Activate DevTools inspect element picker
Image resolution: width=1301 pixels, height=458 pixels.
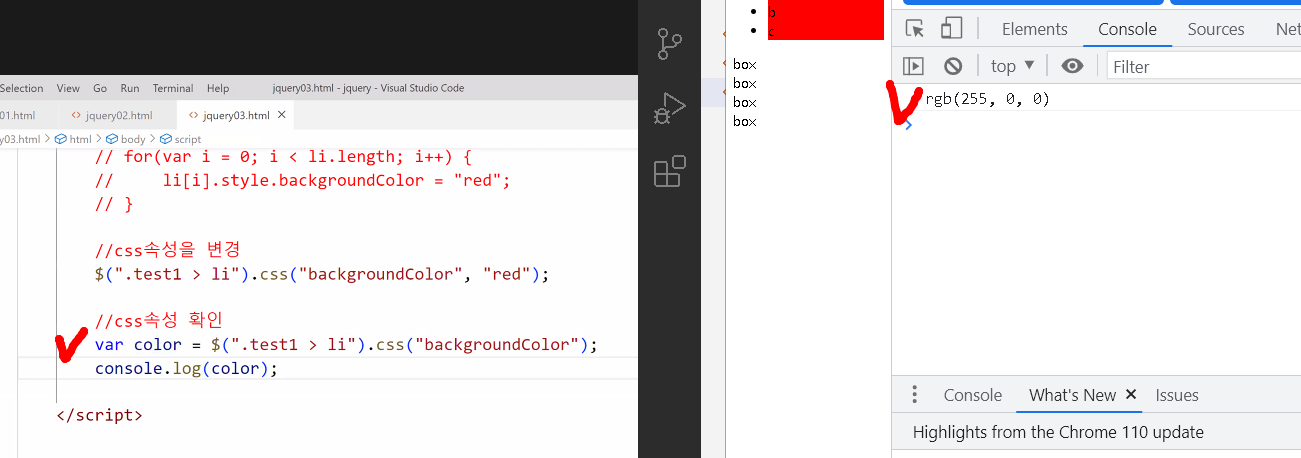914,29
